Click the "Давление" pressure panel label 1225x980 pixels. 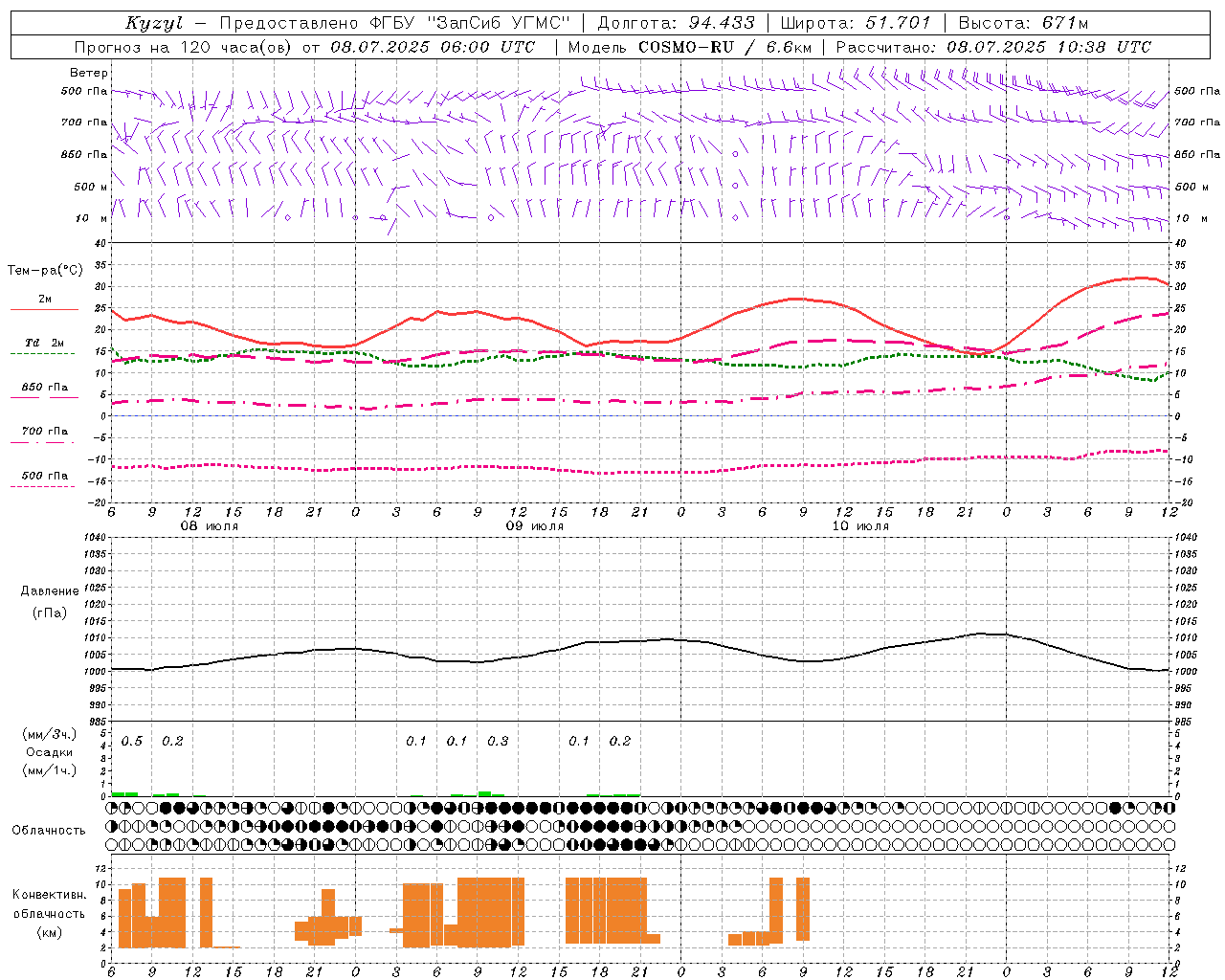tap(50, 591)
